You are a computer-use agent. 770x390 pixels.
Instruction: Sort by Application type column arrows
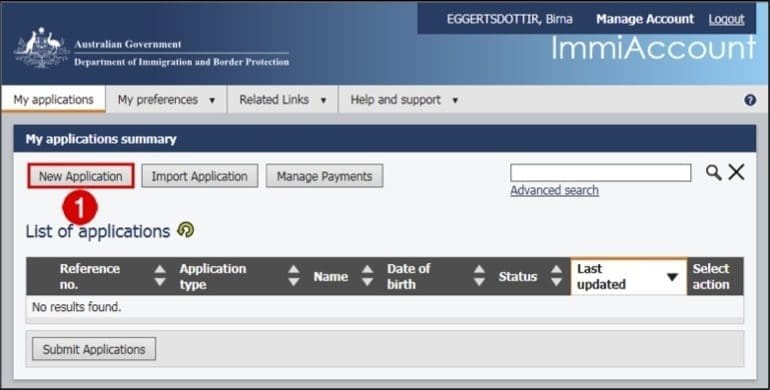[x=294, y=276]
